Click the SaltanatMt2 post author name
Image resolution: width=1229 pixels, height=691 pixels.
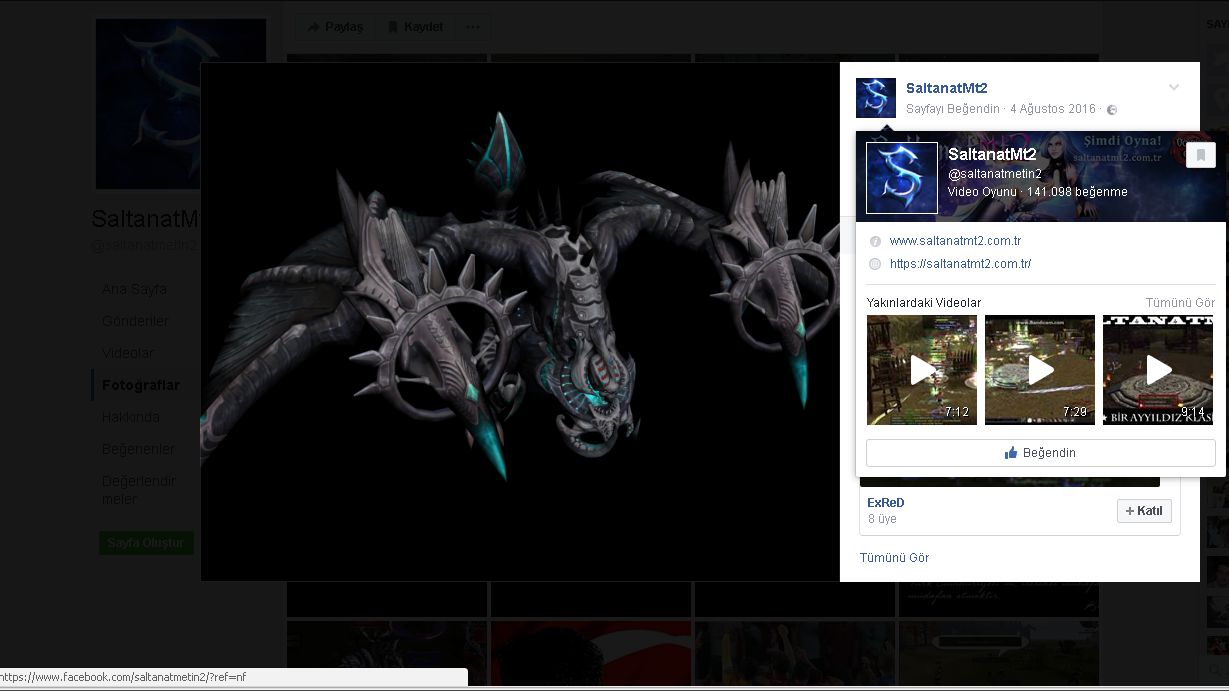[947, 89]
